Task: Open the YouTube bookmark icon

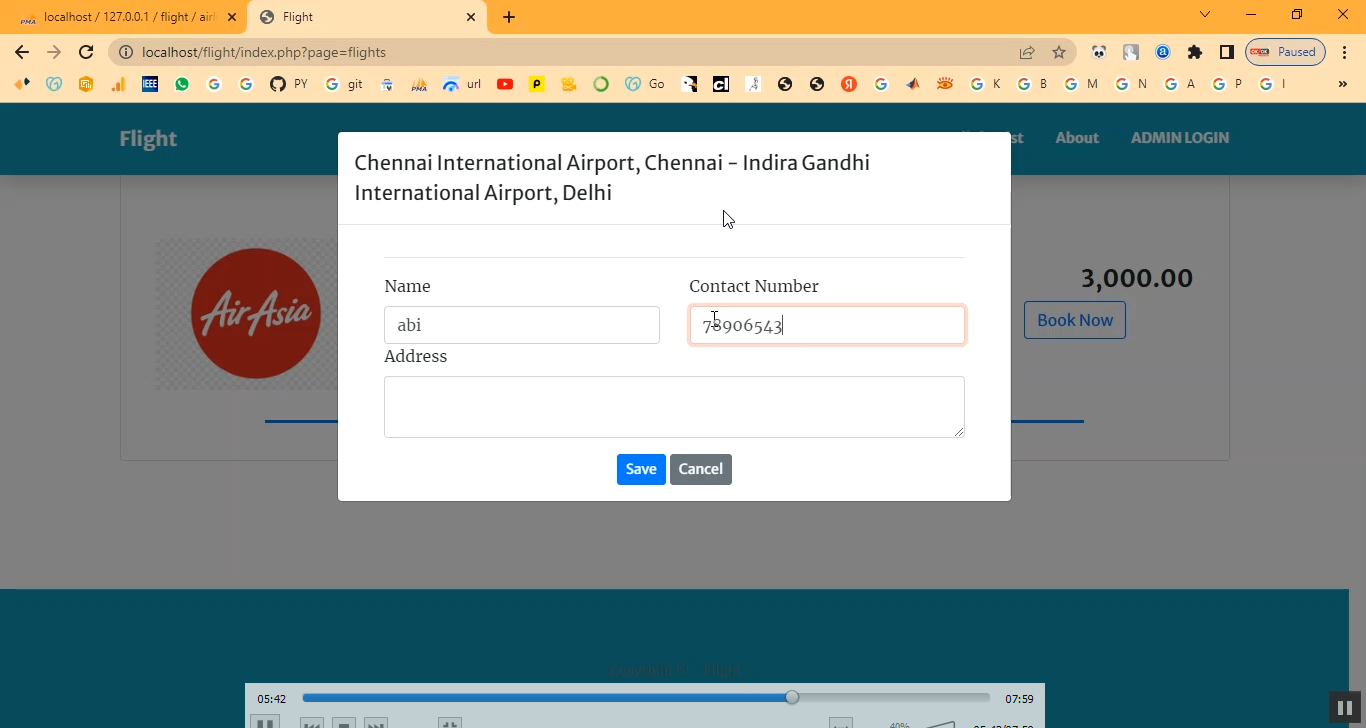Action: (505, 84)
